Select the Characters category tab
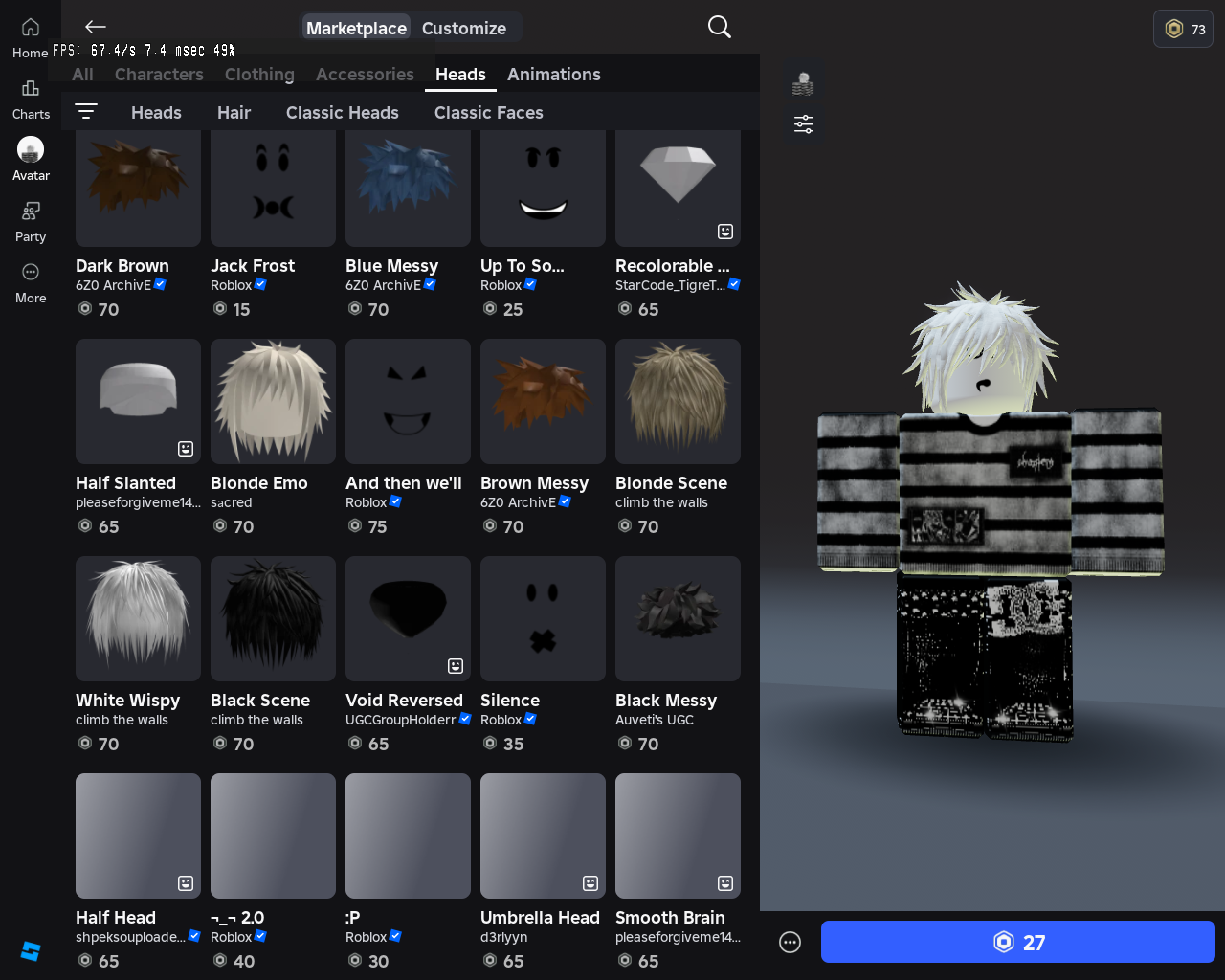The image size is (1225, 980). (x=159, y=74)
